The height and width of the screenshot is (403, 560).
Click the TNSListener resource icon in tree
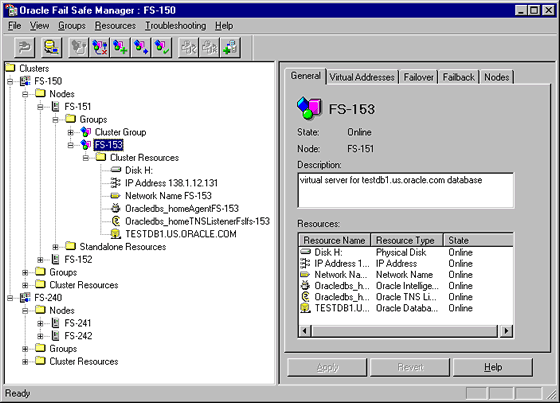[x=116, y=221]
